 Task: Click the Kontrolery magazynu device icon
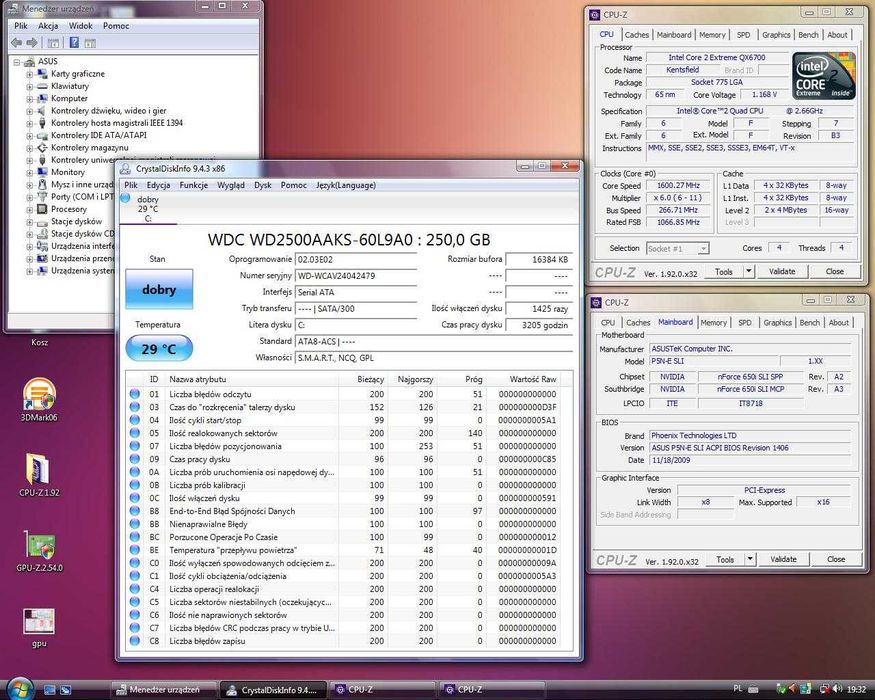coord(42,147)
